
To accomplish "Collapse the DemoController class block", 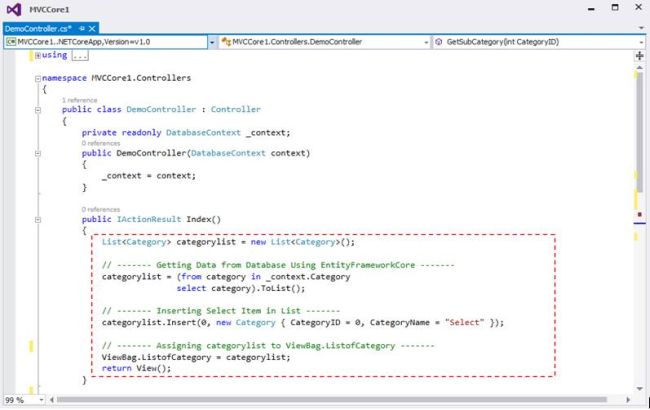I will tap(38, 110).
